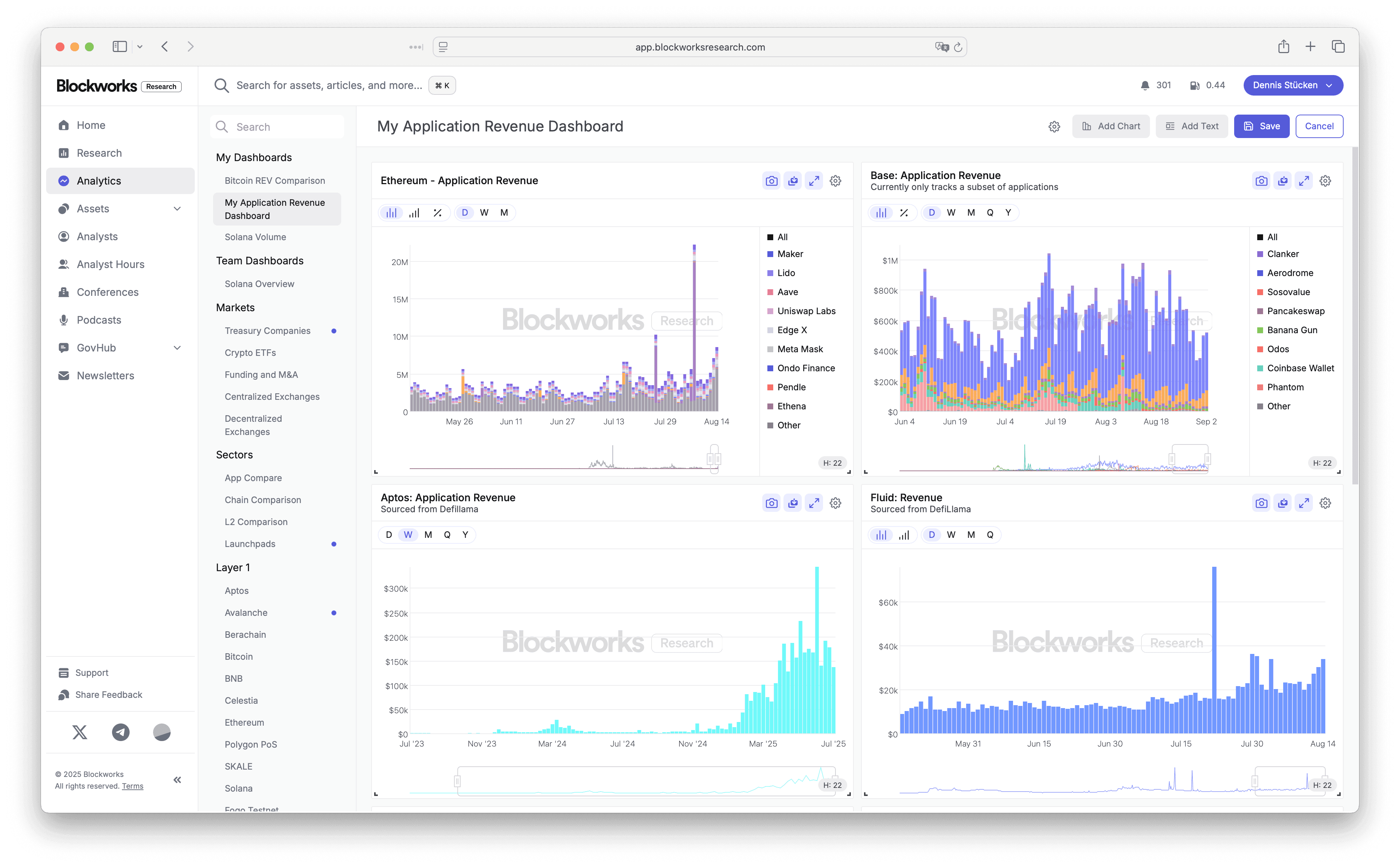Download Aptos Application Revenue chart data
1400x867 pixels.
tap(793, 503)
